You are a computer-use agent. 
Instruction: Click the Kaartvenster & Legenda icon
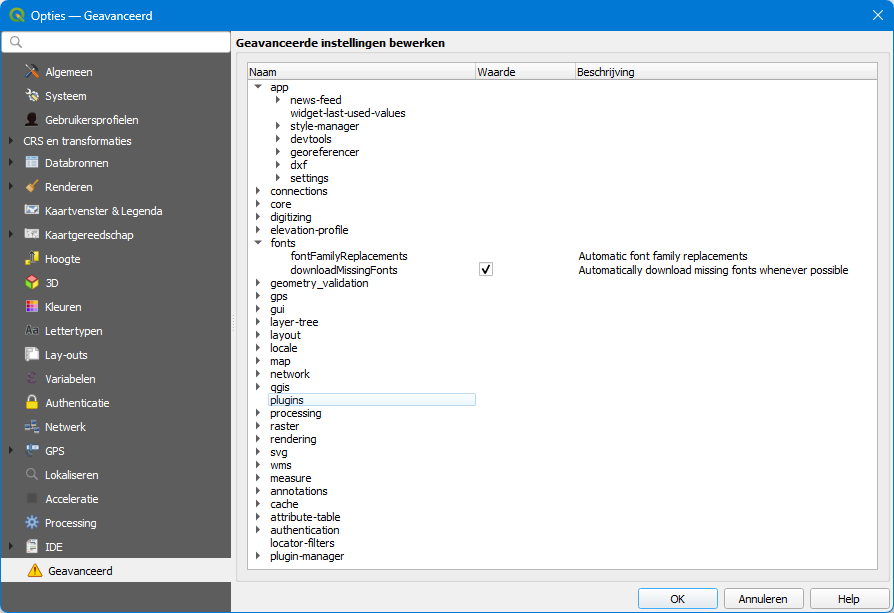click(32, 210)
